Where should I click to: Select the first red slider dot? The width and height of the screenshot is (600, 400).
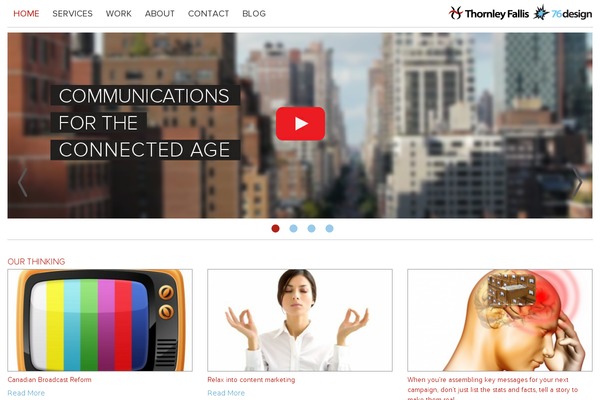pos(275,229)
